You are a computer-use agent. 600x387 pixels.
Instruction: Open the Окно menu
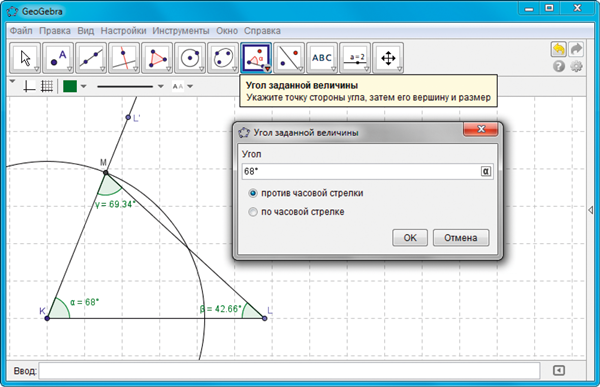click(x=227, y=31)
